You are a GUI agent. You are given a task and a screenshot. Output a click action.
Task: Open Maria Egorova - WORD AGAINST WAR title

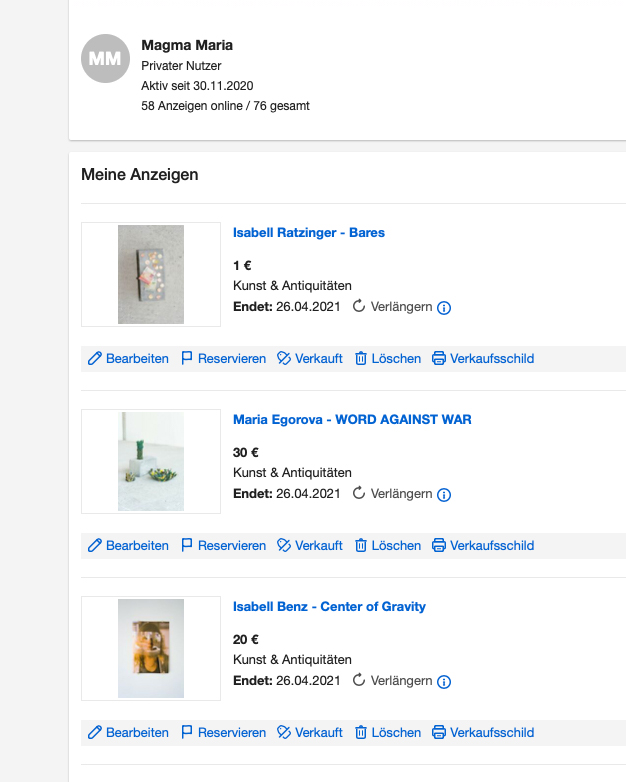(352, 420)
